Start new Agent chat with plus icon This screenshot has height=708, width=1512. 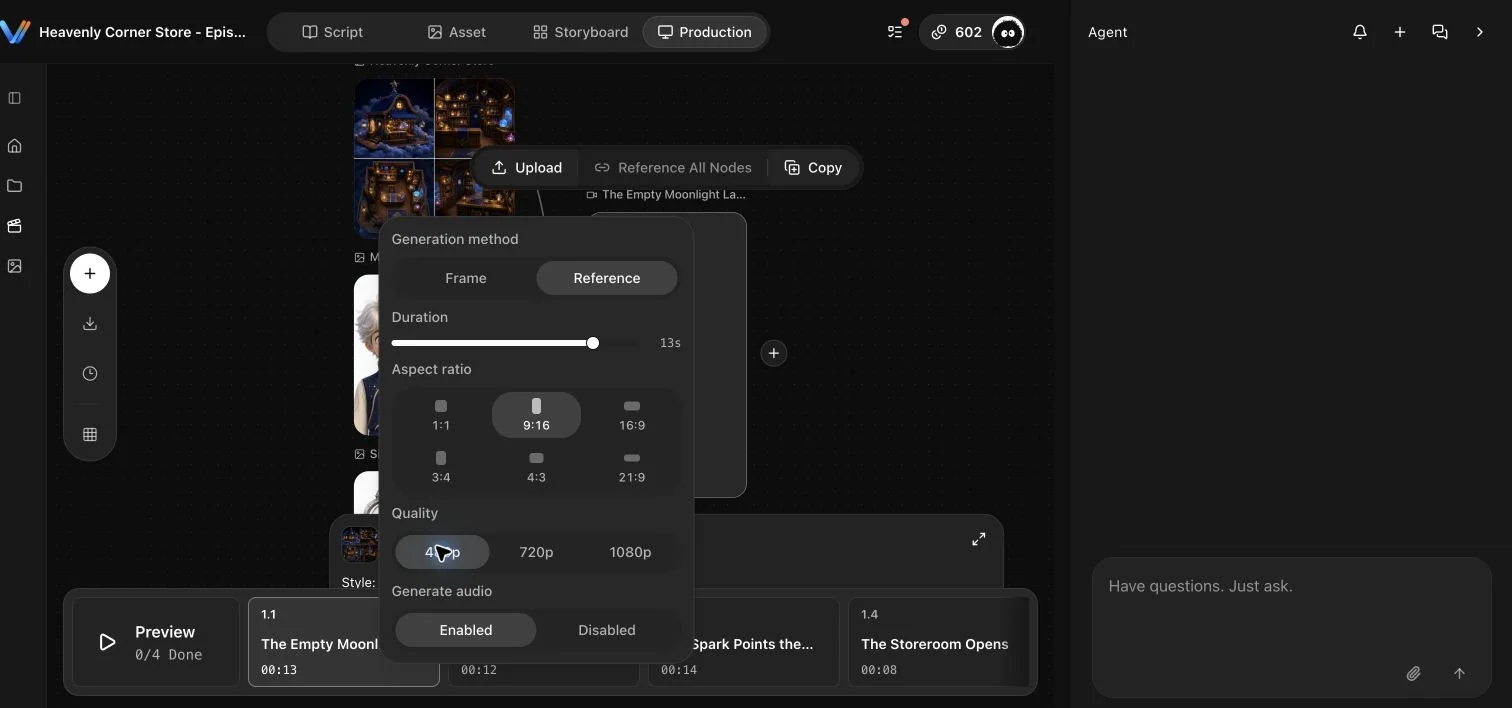(1400, 32)
